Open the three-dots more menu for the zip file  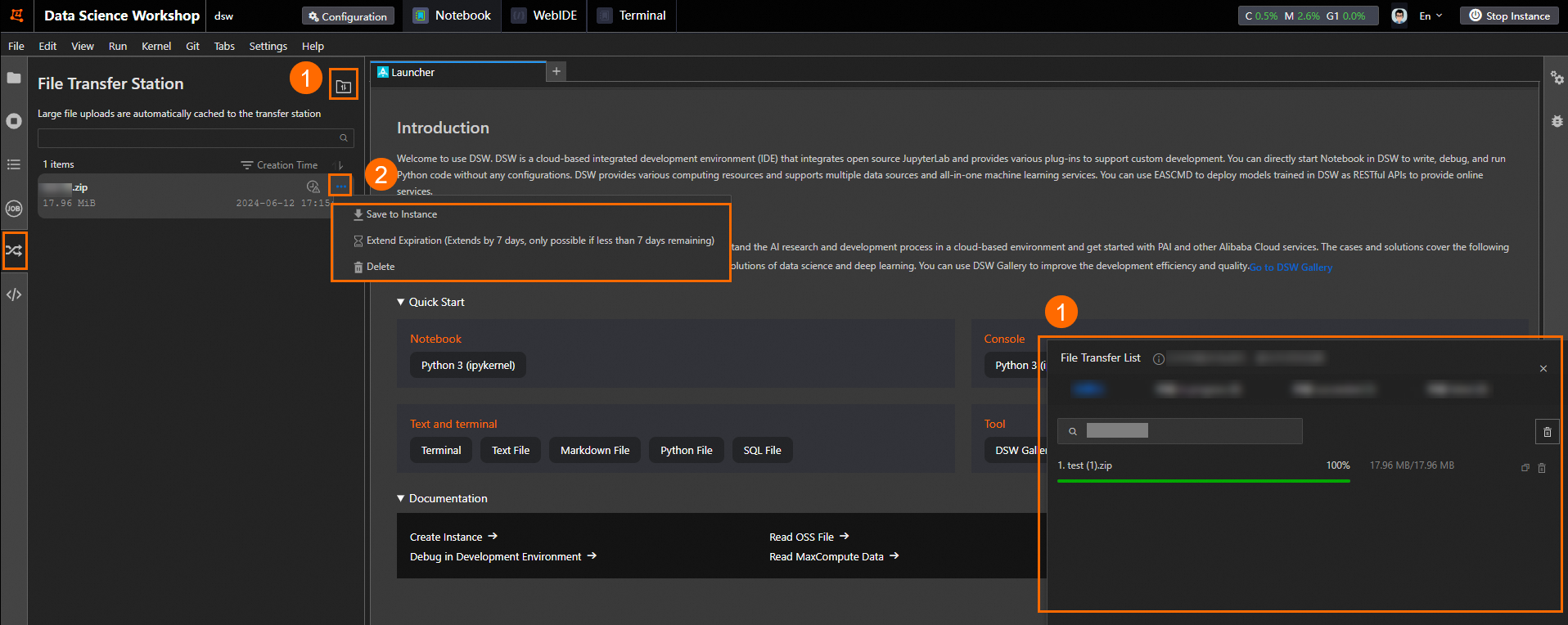[340, 187]
